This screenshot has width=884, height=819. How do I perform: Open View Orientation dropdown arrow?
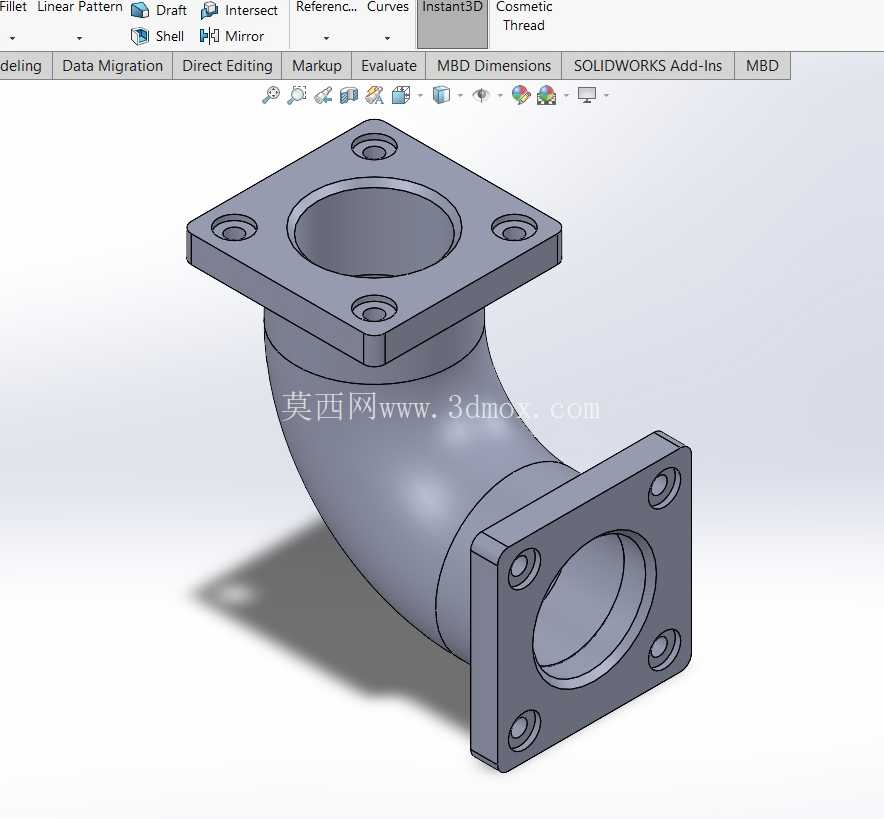pos(420,95)
